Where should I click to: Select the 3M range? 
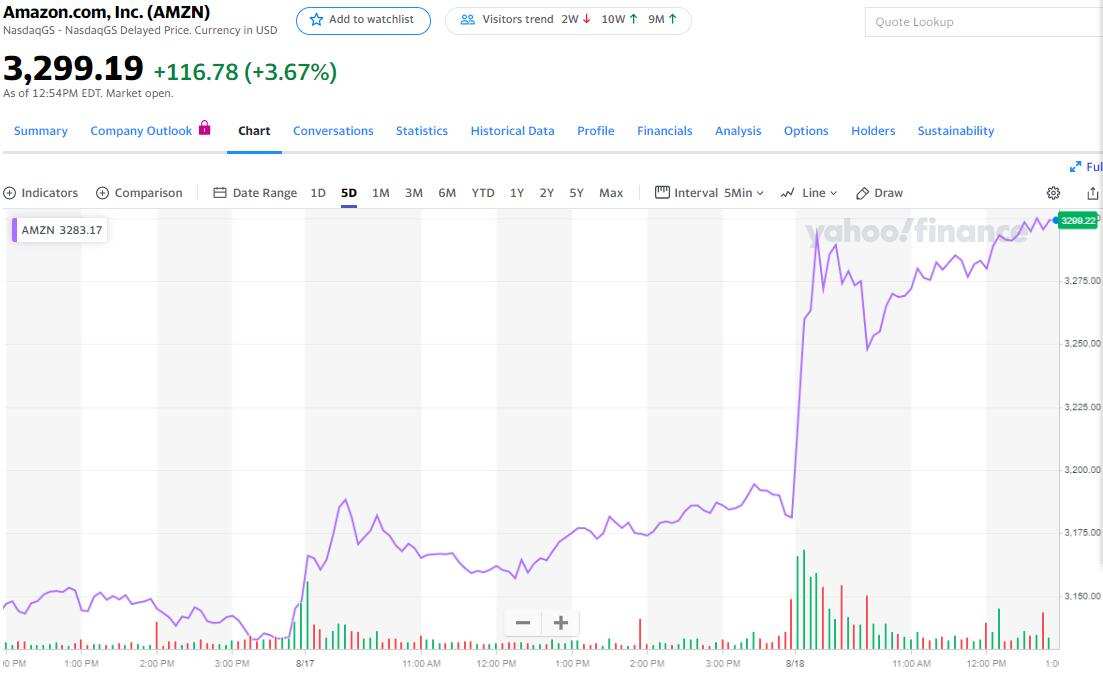pos(414,193)
